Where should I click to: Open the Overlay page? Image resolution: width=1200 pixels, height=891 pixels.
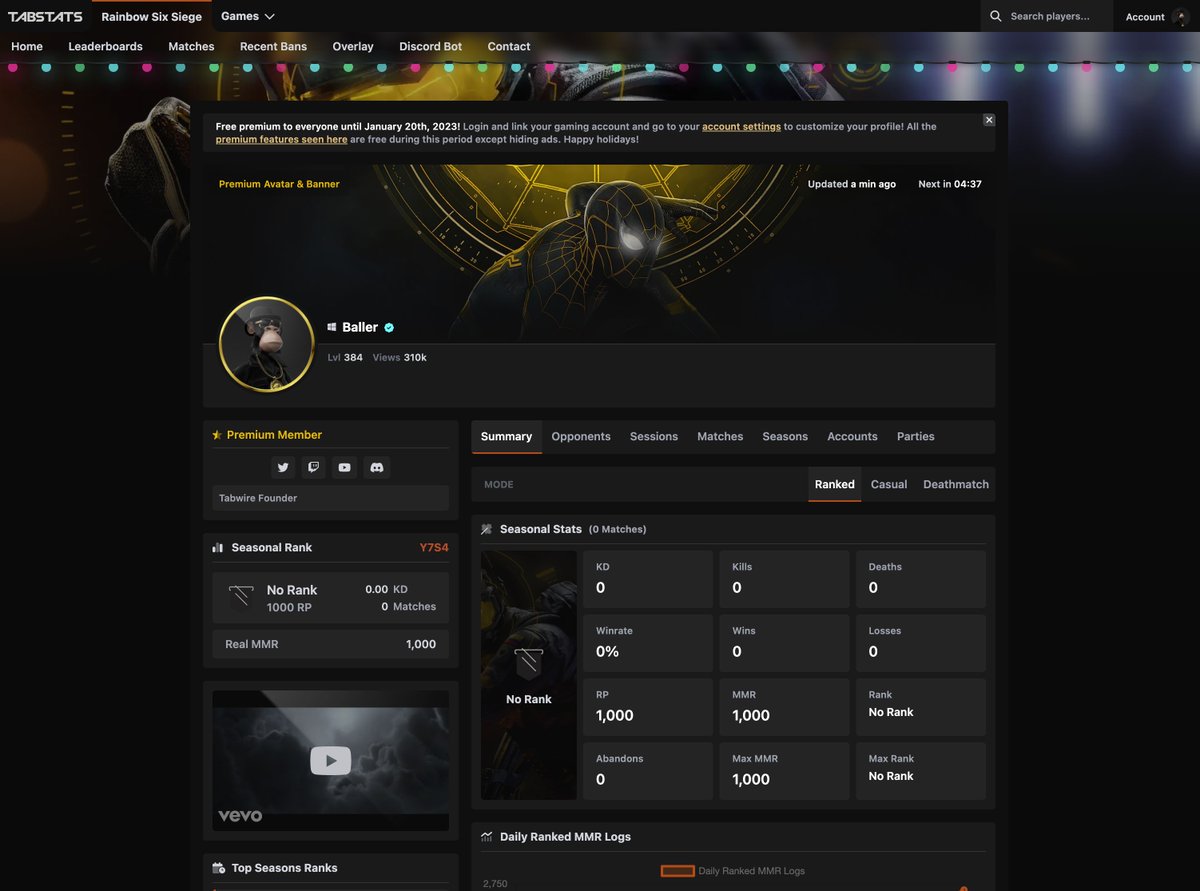(x=353, y=46)
